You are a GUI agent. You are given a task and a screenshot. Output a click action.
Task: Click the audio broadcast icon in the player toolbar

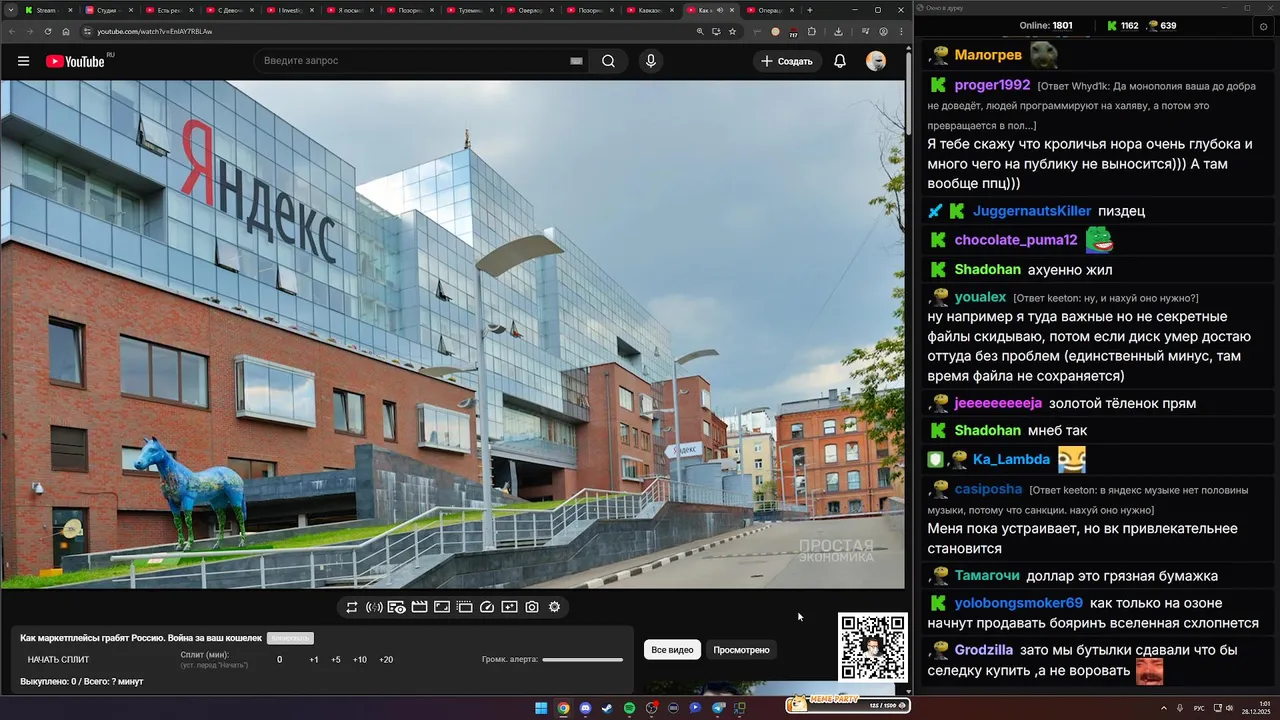374,607
